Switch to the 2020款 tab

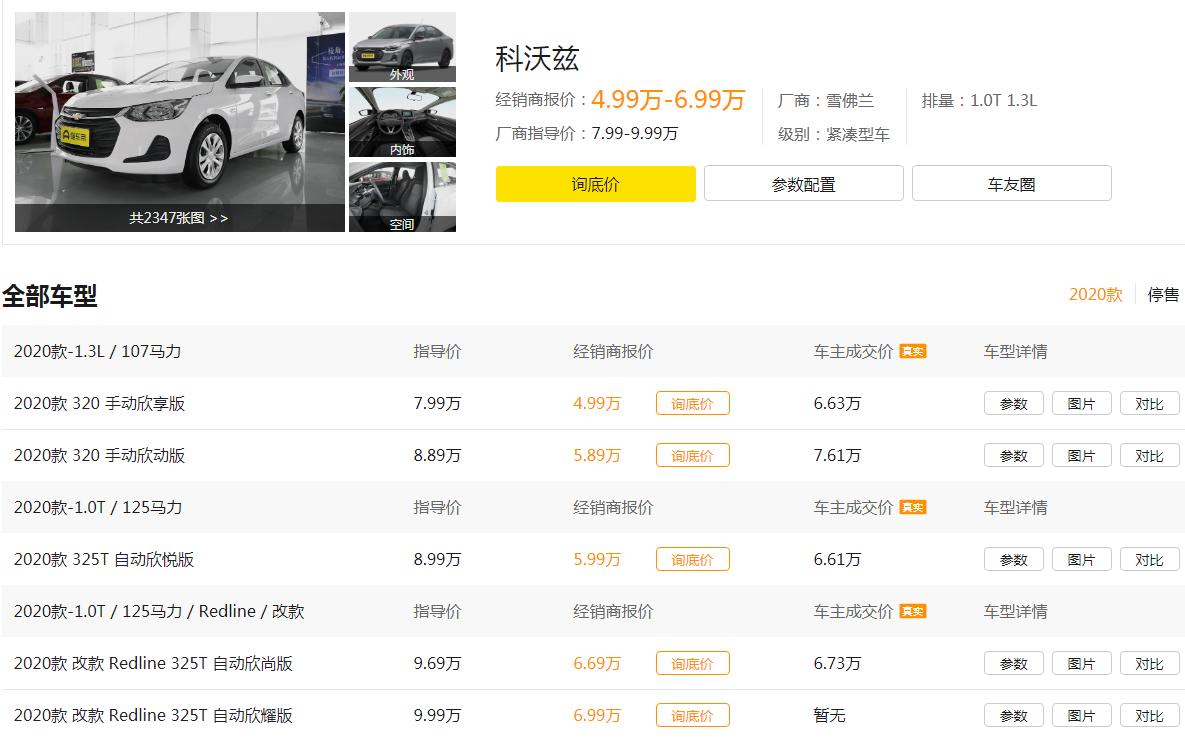(1095, 294)
